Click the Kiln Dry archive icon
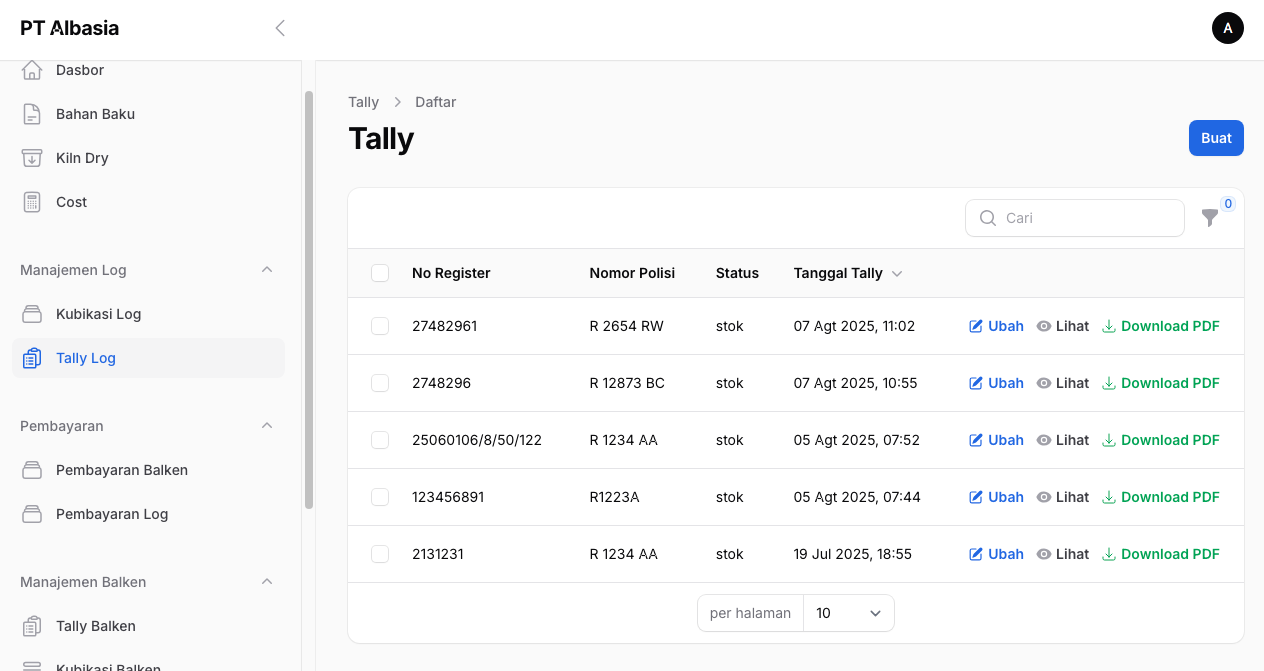Viewport: 1264px width, 671px height. click(x=32, y=158)
